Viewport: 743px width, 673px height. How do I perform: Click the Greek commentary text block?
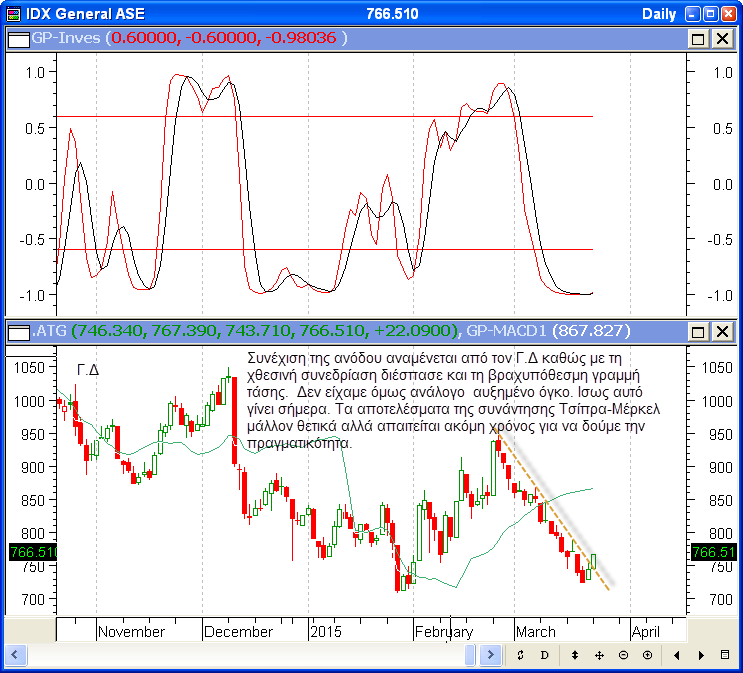point(453,400)
